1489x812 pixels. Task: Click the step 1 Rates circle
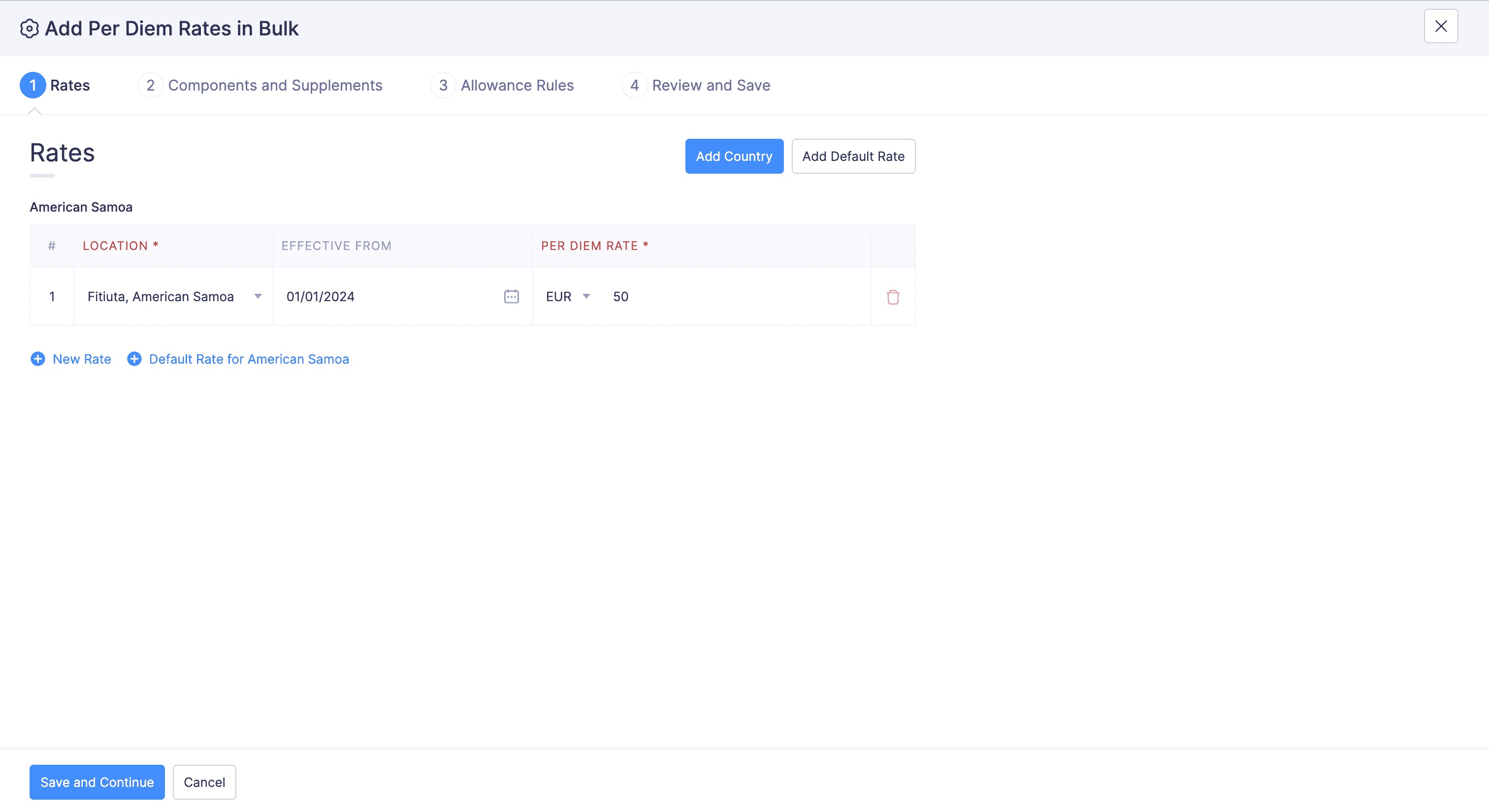pyautogui.click(x=32, y=86)
